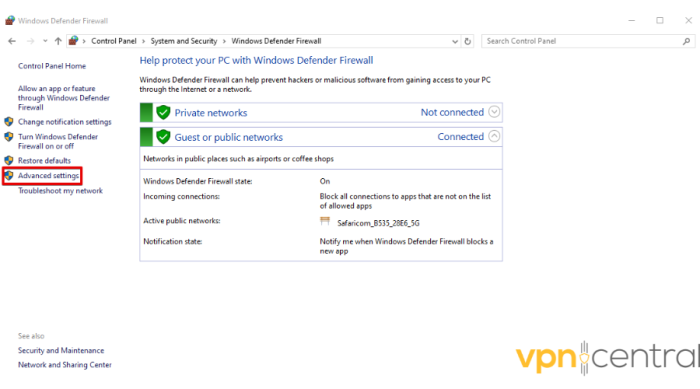Click the Search Control Panel field
This screenshot has width=700, height=389.
pos(588,41)
